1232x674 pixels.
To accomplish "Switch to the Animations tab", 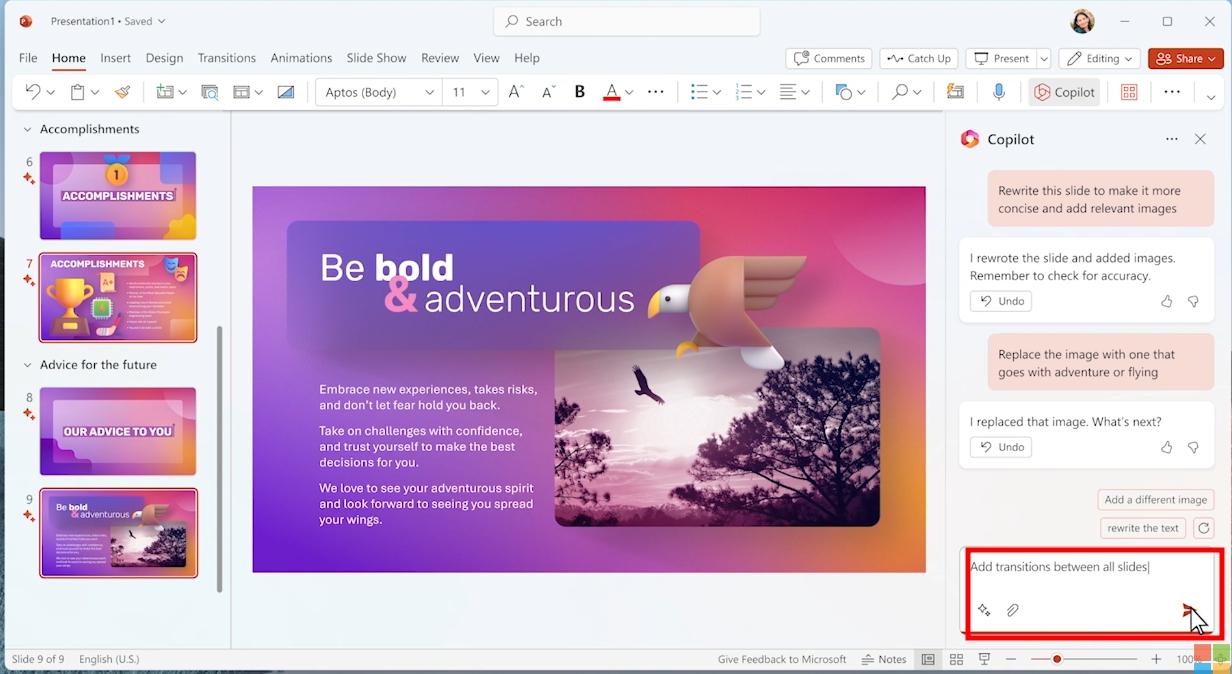I will (x=301, y=58).
